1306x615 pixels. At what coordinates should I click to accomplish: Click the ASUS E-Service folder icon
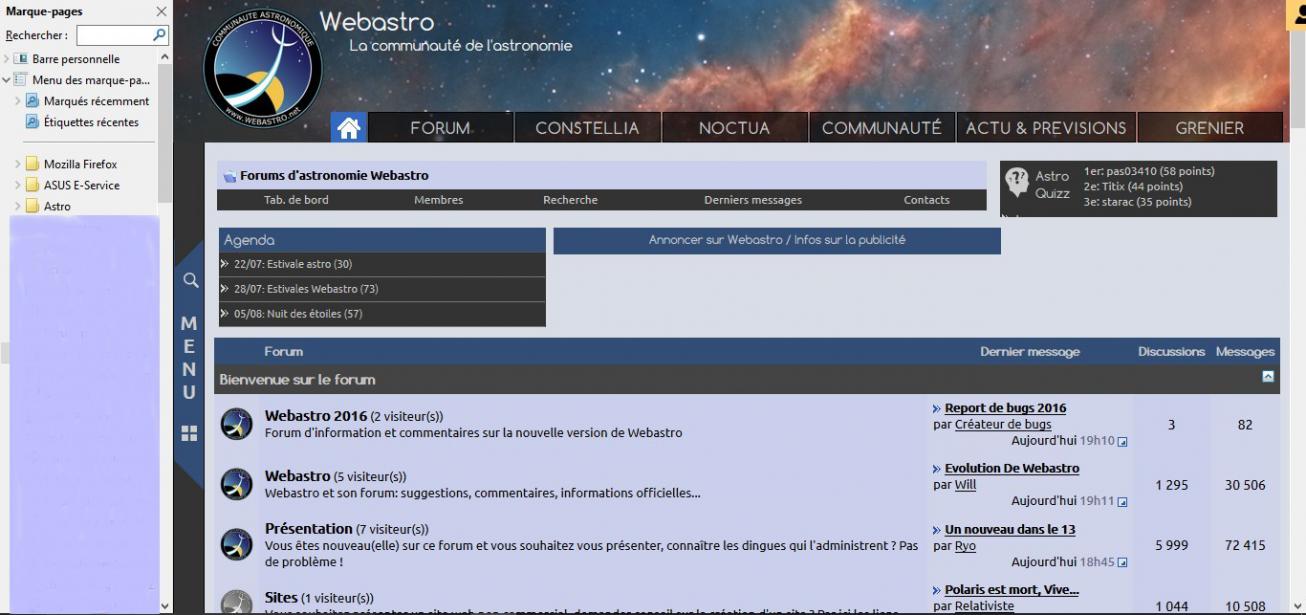[x=32, y=185]
